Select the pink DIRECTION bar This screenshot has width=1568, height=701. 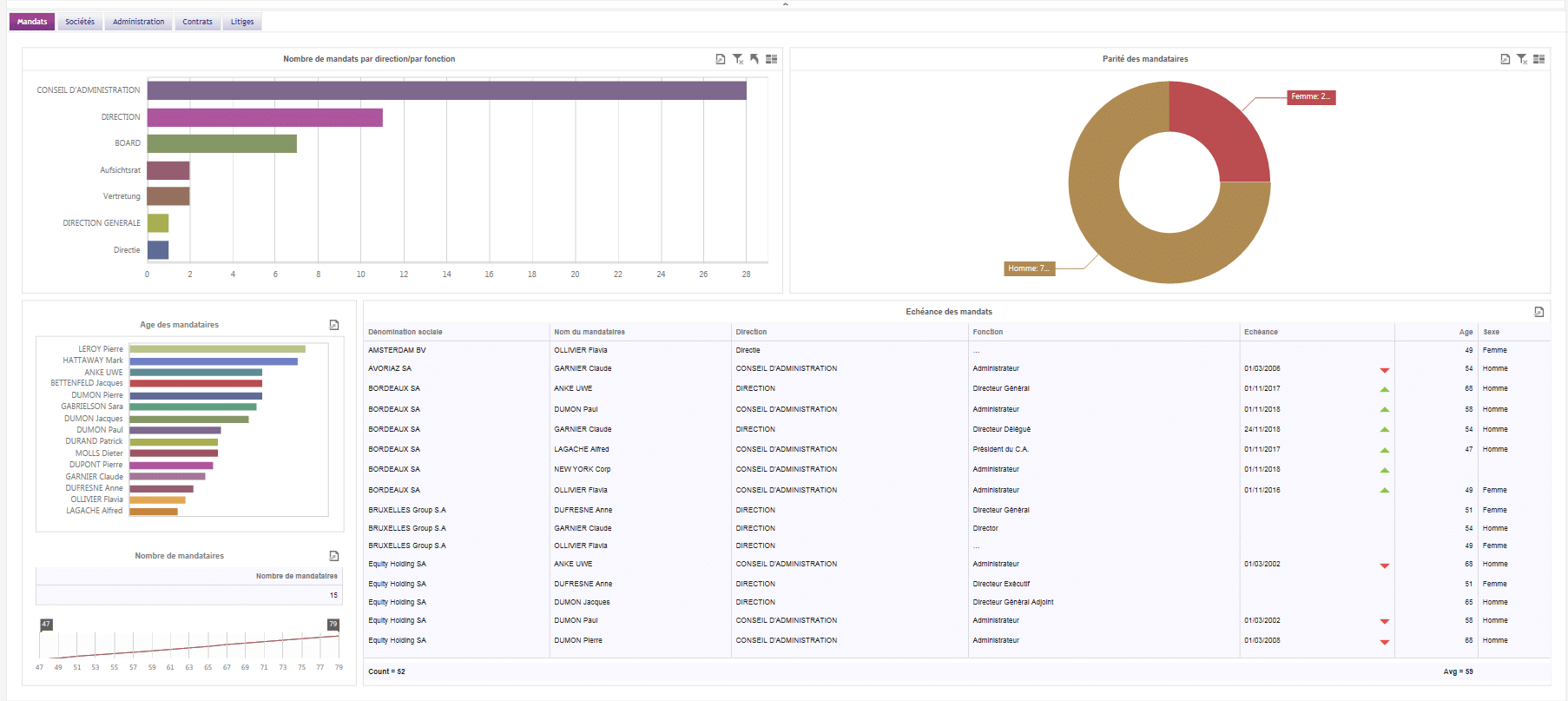pos(265,117)
